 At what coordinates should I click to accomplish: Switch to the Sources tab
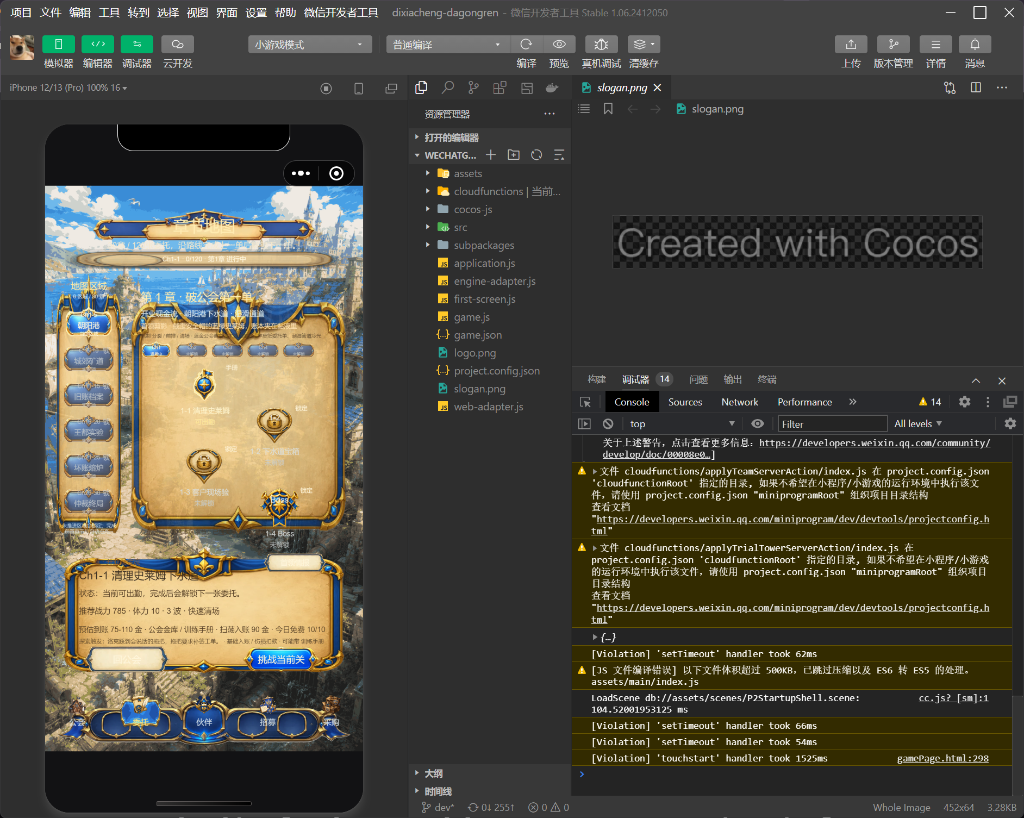[685, 402]
